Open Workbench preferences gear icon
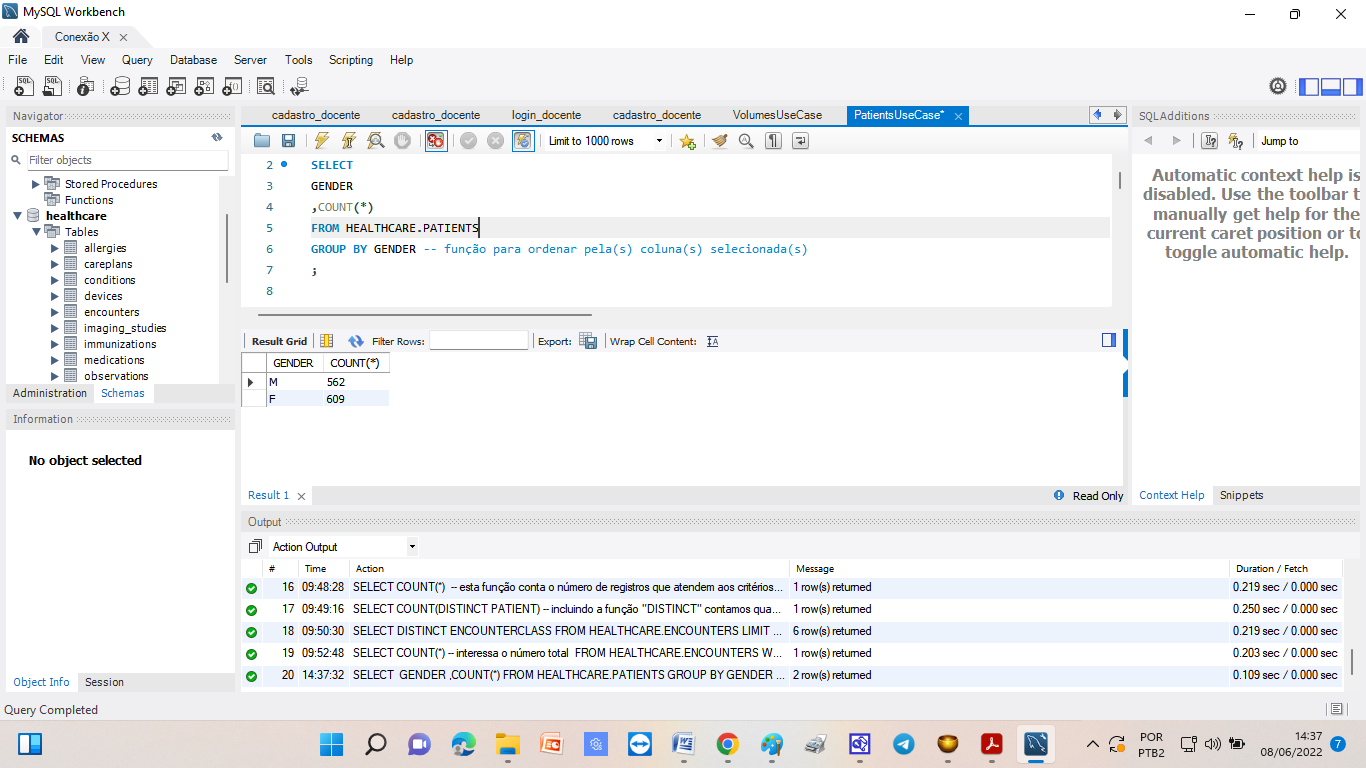Image resolution: width=1366 pixels, height=768 pixels. tap(1277, 87)
